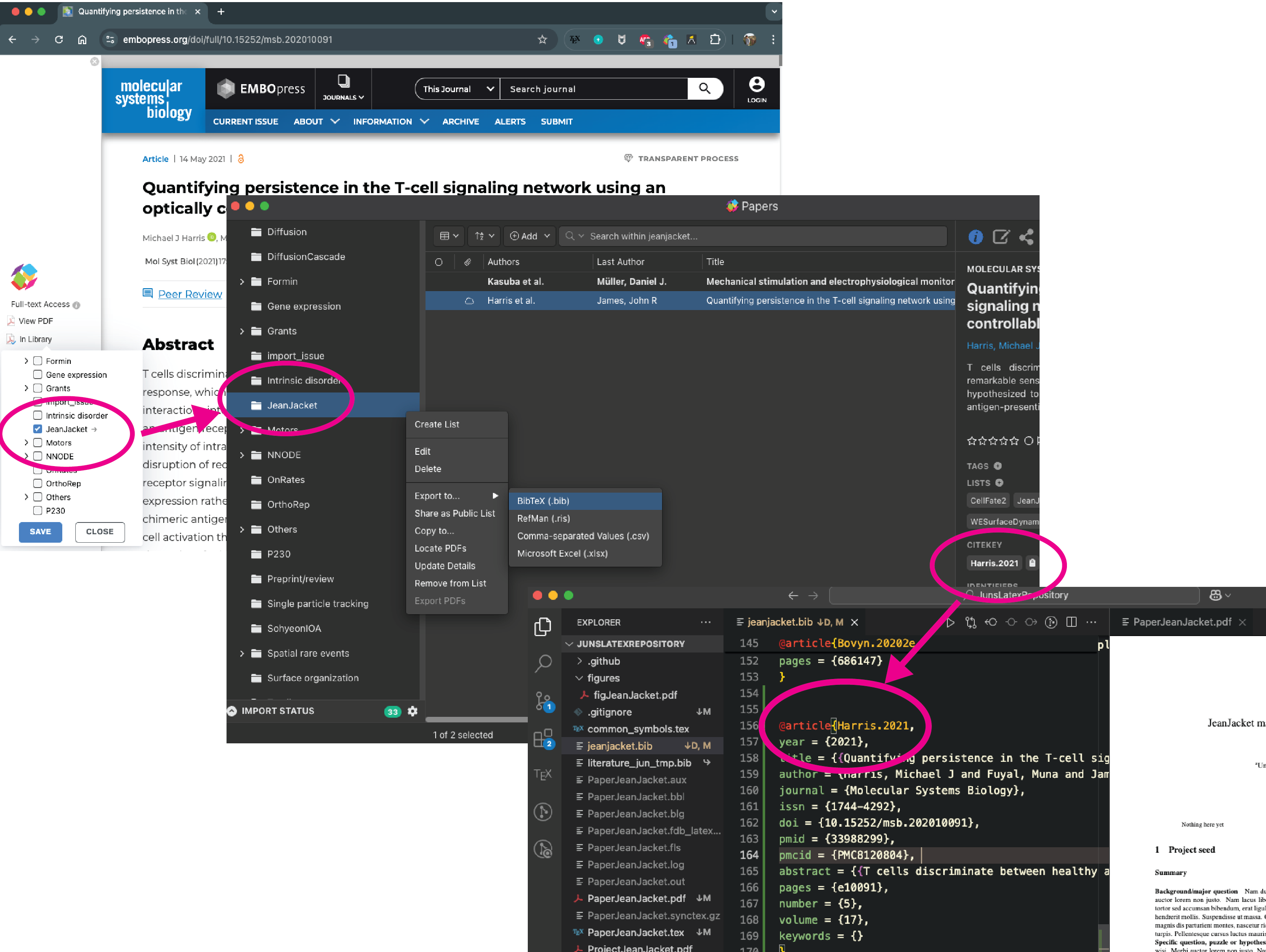Open the ARCHIVE nav link

(x=460, y=121)
